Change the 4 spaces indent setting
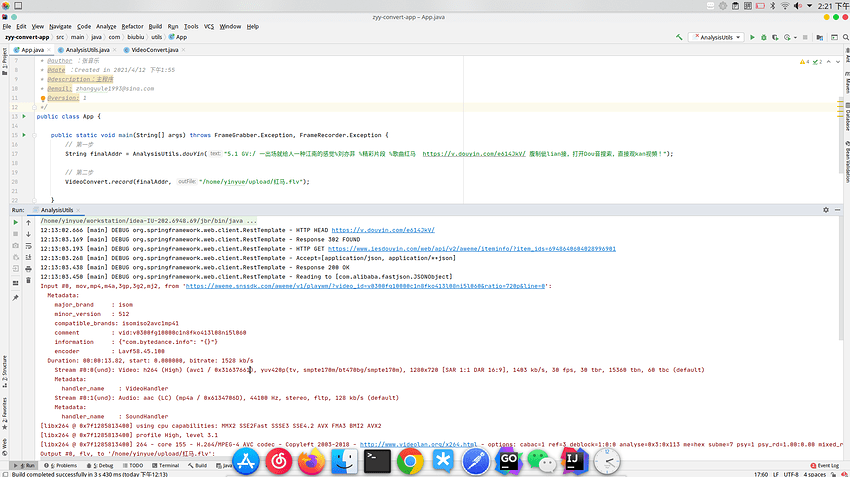Viewport: 850px width, 477px height. pyautogui.click(x=815, y=474)
